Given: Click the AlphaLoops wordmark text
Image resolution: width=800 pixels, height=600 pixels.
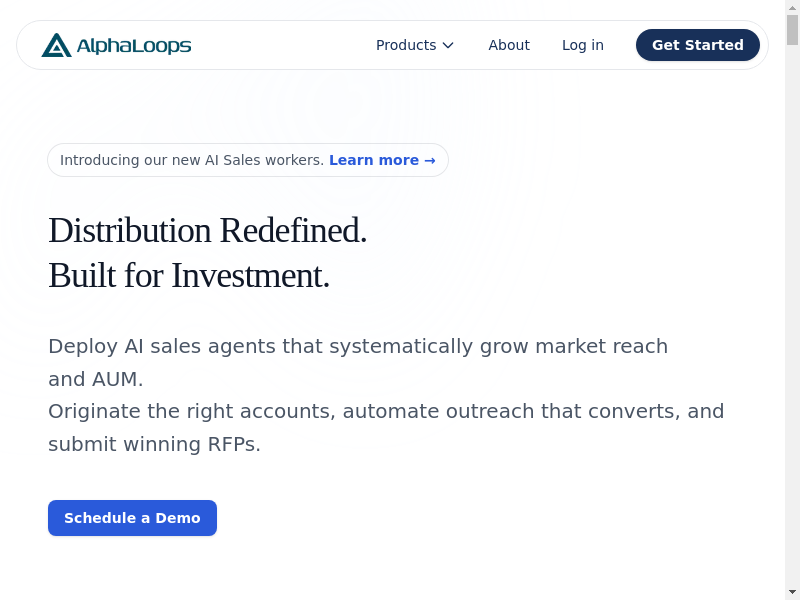Looking at the screenshot, I should point(132,45).
